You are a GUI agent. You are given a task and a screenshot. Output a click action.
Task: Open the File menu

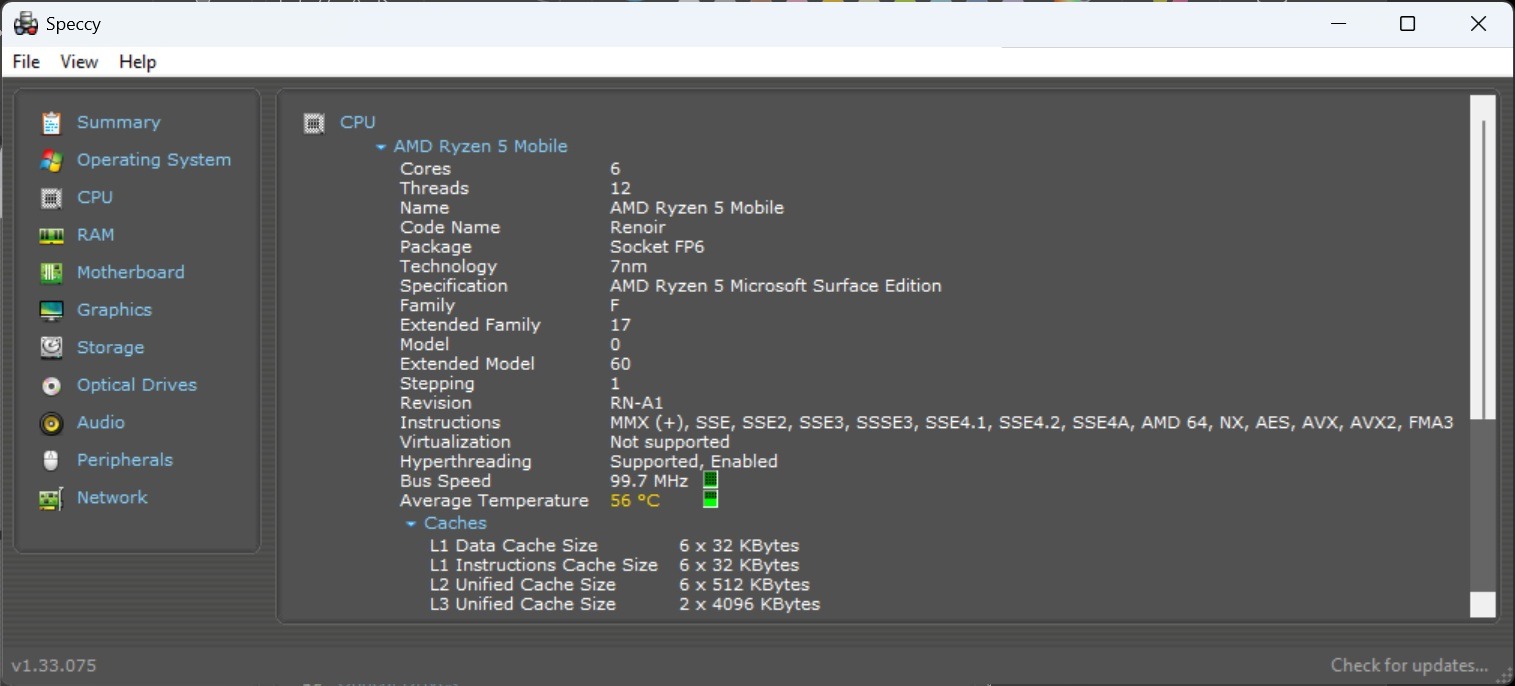coord(26,62)
